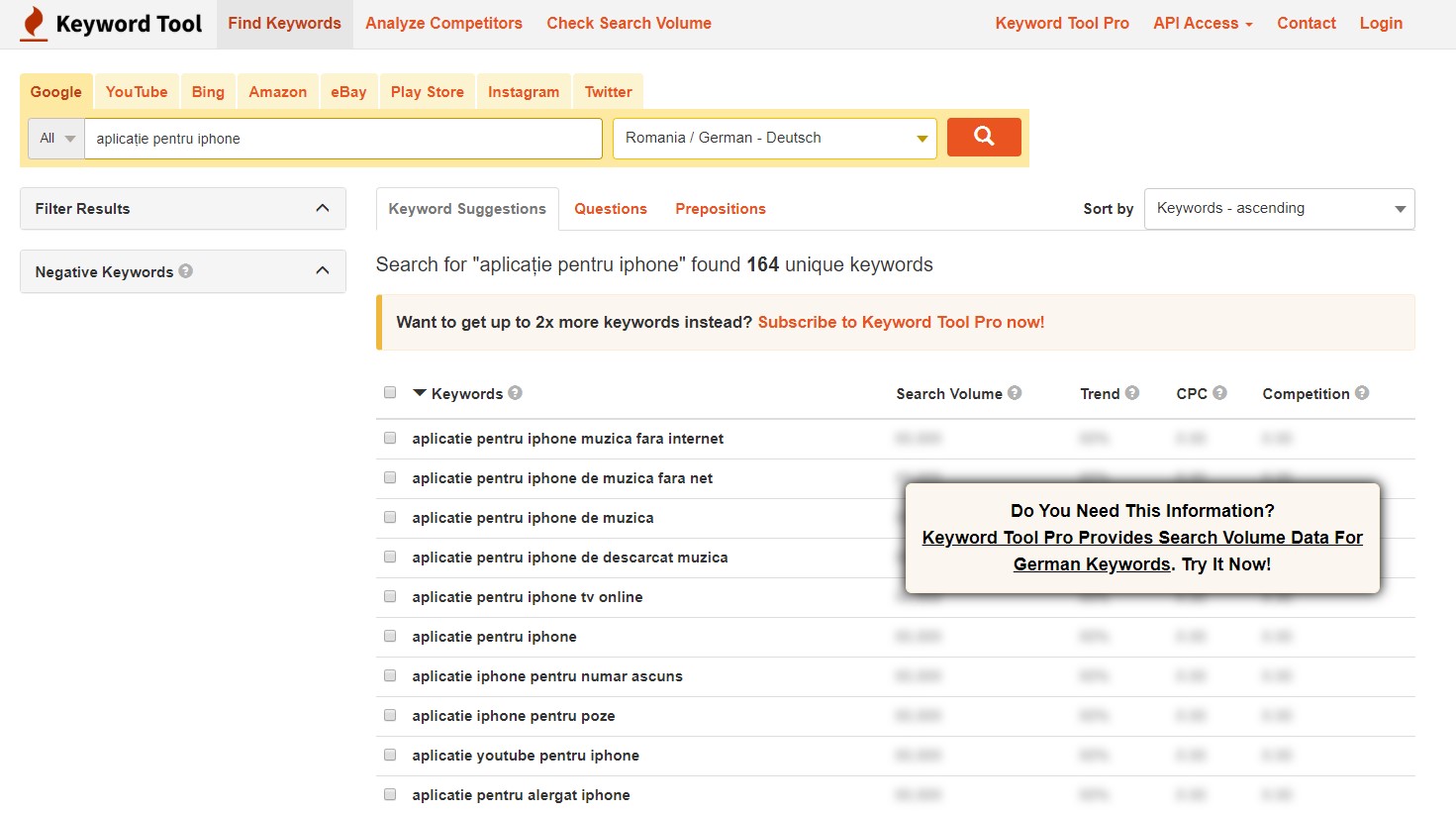This screenshot has height=814, width=1456.
Task: Toggle the select-all keywords checkbox
Action: [390, 392]
